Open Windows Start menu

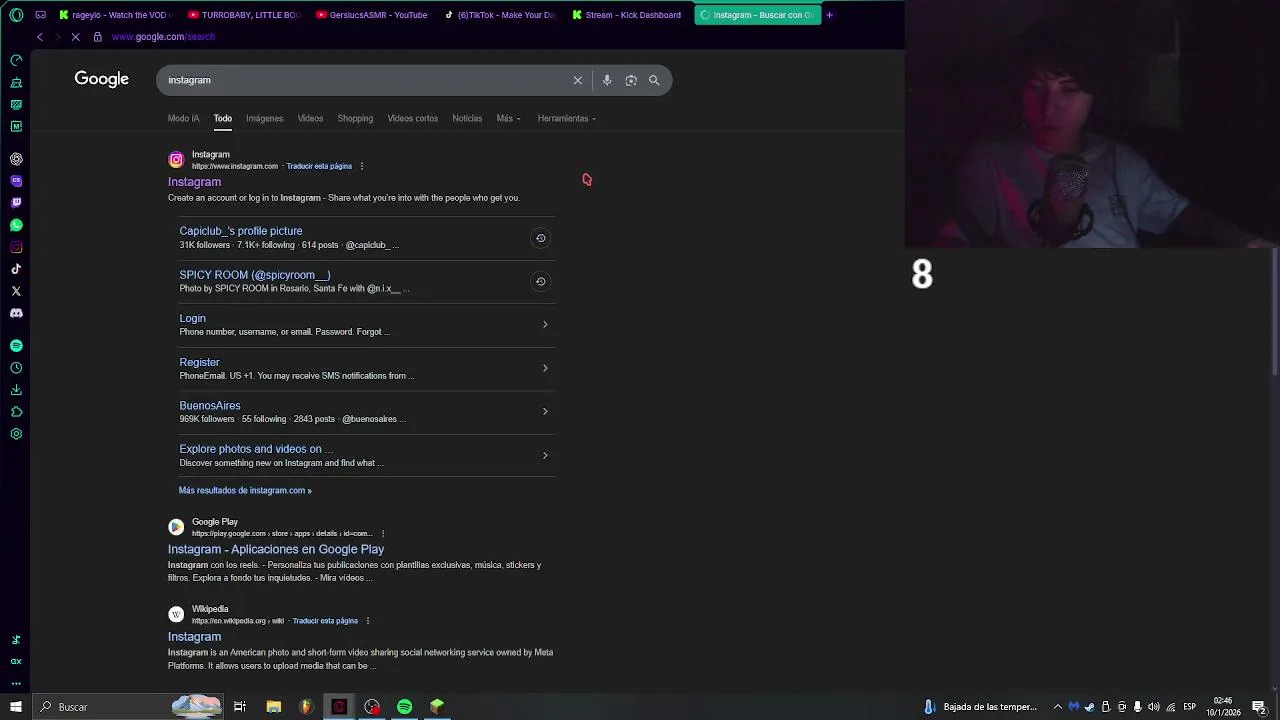click(x=15, y=707)
